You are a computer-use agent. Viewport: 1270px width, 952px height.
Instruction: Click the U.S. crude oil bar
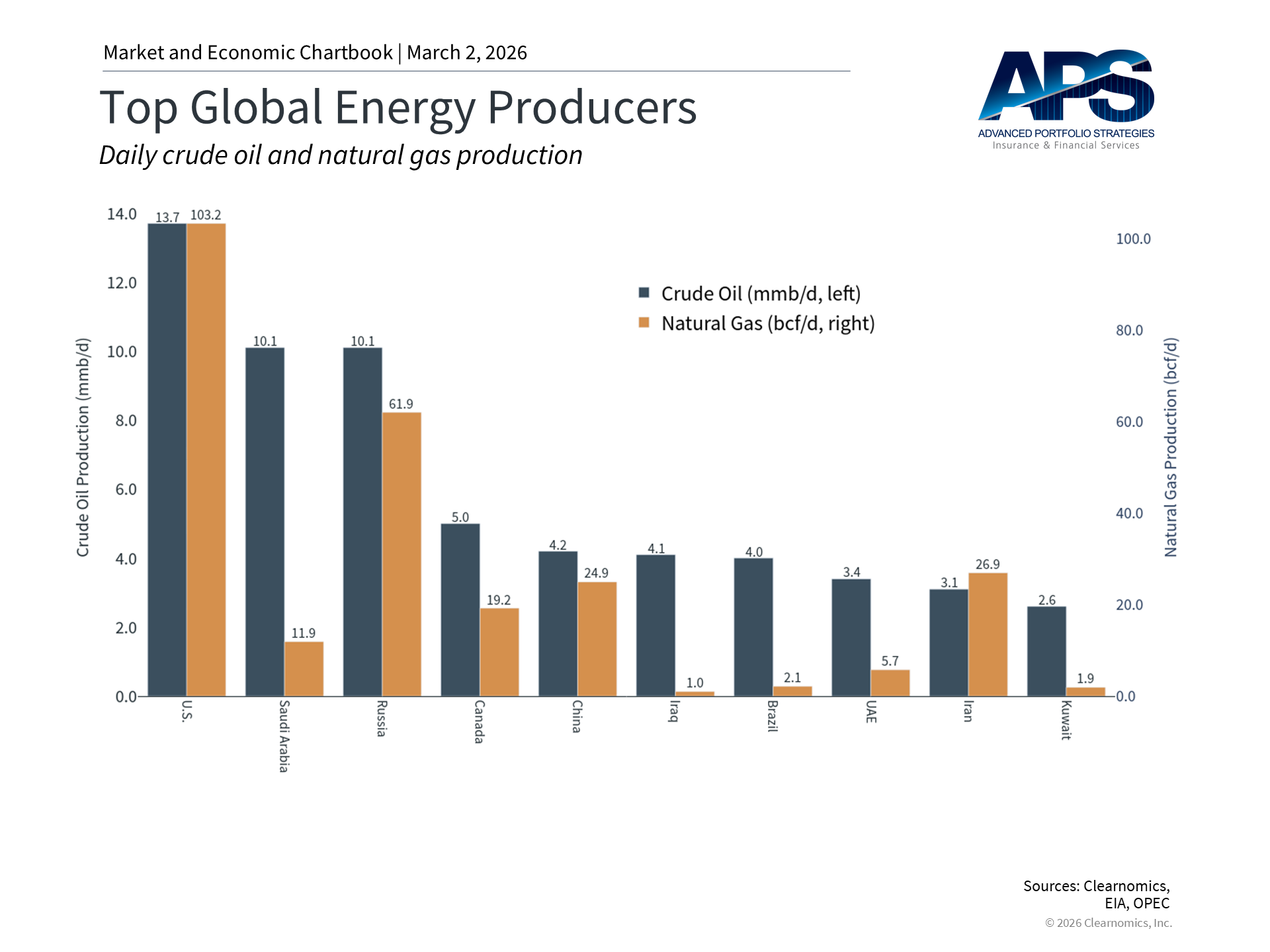[167, 459]
